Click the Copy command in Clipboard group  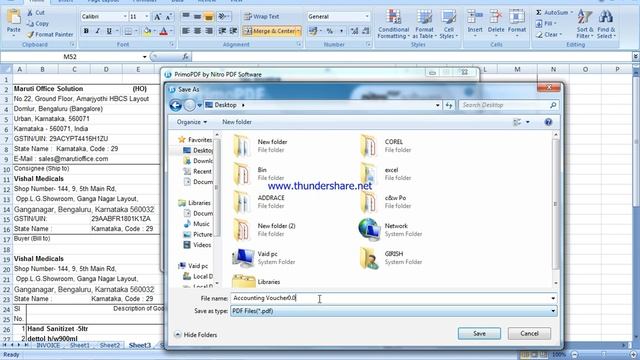[38, 24]
